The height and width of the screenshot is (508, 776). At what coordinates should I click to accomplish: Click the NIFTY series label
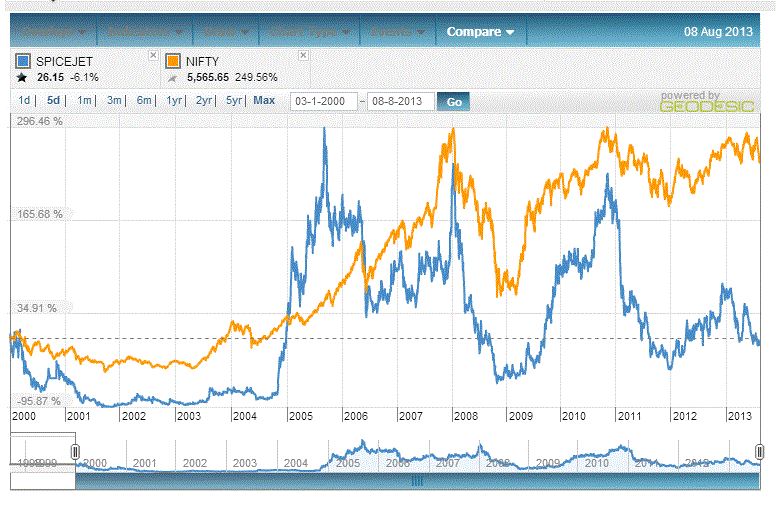202,61
